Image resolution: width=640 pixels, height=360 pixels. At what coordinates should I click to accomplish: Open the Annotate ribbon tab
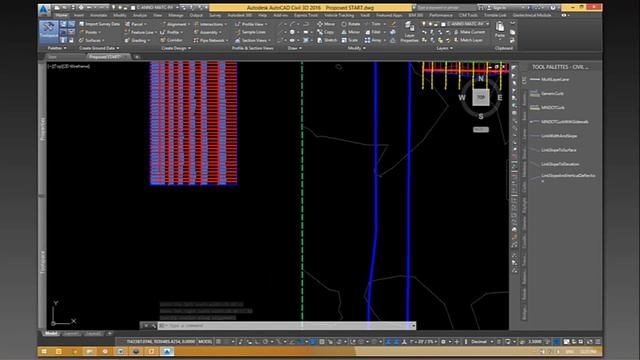(98, 15)
